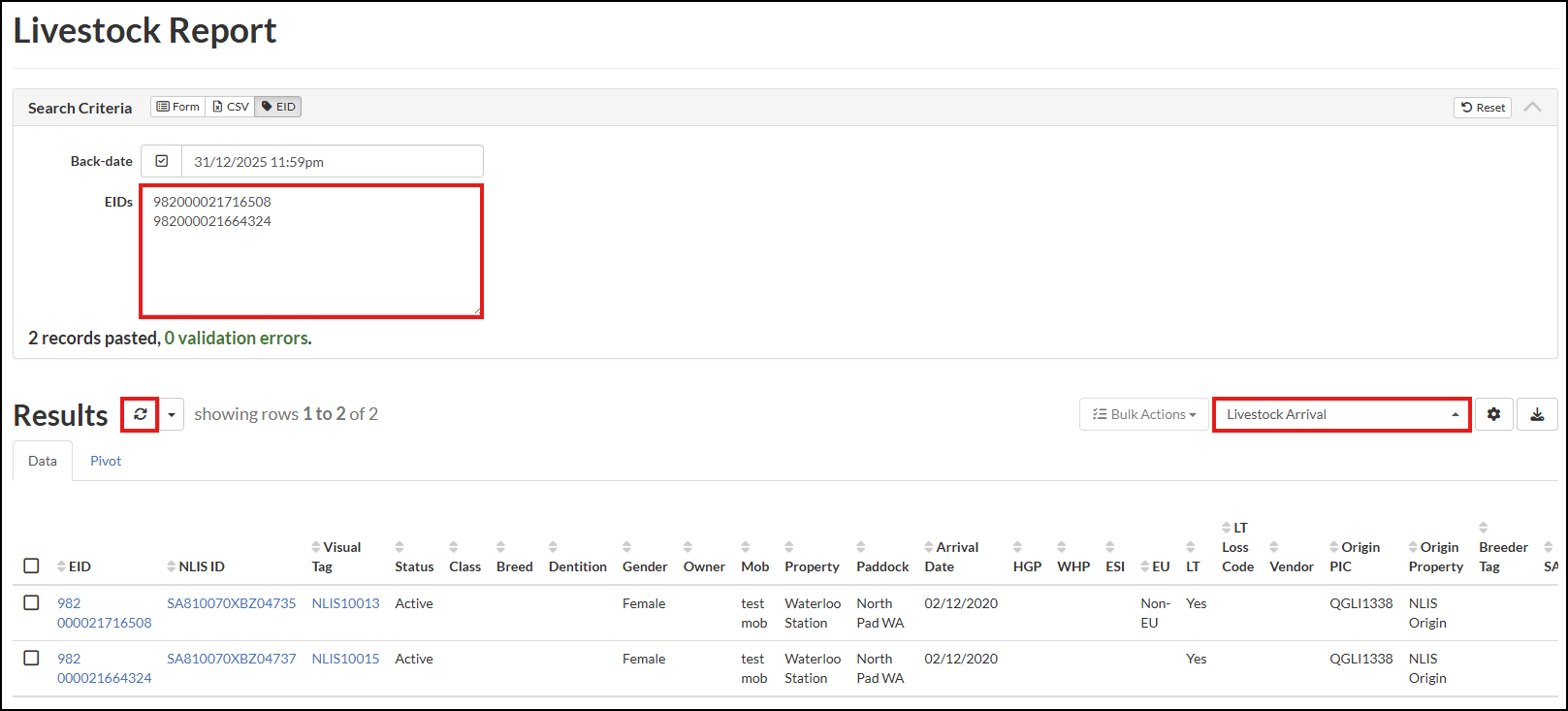Sort by the Gender column
The height and width of the screenshot is (711, 1568).
click(645, 557)
